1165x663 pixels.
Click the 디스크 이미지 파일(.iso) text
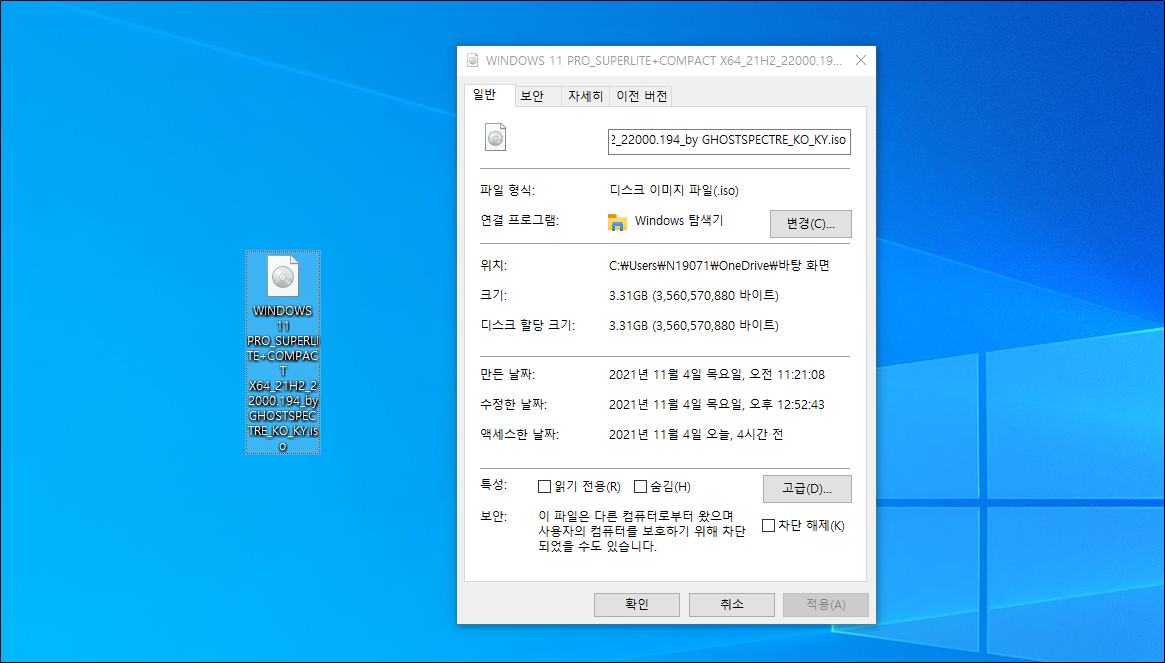coord(674,190)
